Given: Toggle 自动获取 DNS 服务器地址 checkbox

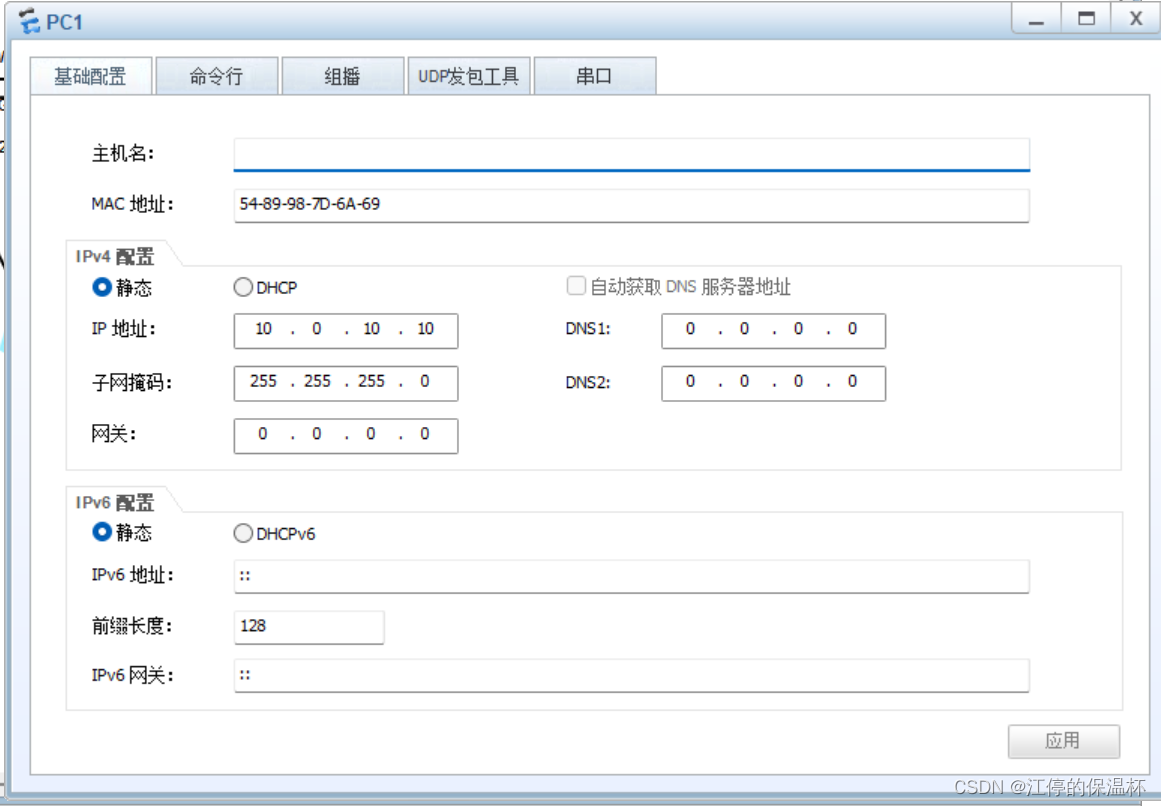Looking at the screenshot, I should click(576, 286).
